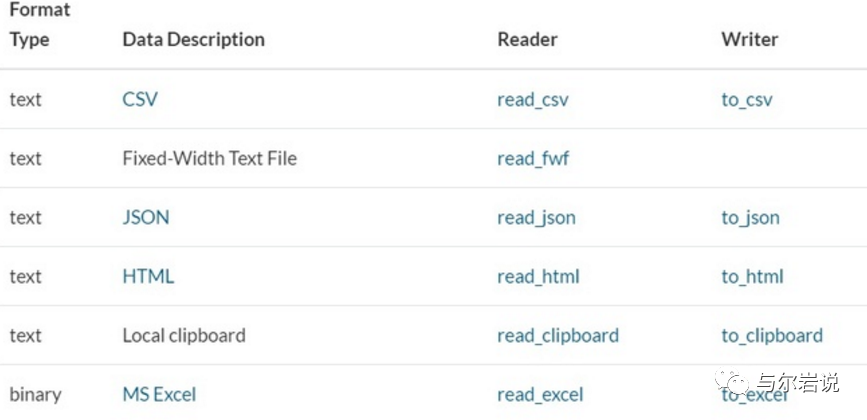Open the to_clipboard writer link
This screenshot has width=867, height=420.
coord(772,335)
